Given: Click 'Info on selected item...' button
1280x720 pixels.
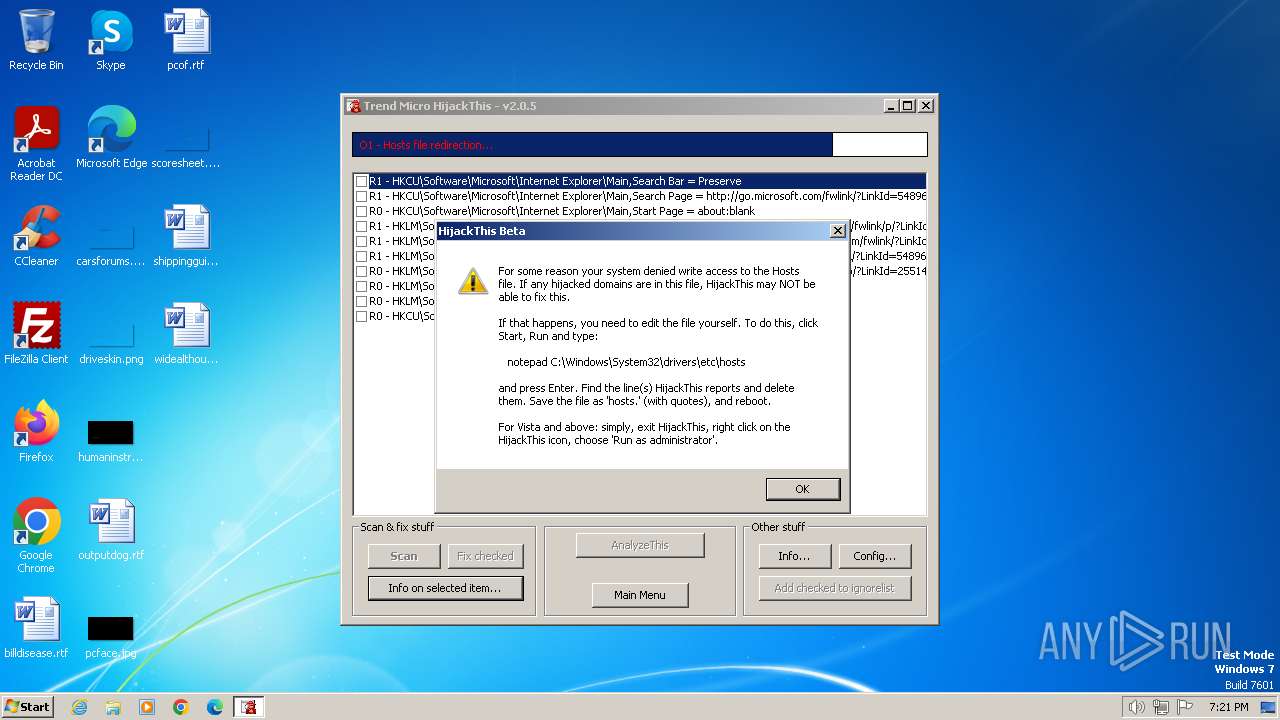Looking at the screenshot, I should [x=445, y=588].
